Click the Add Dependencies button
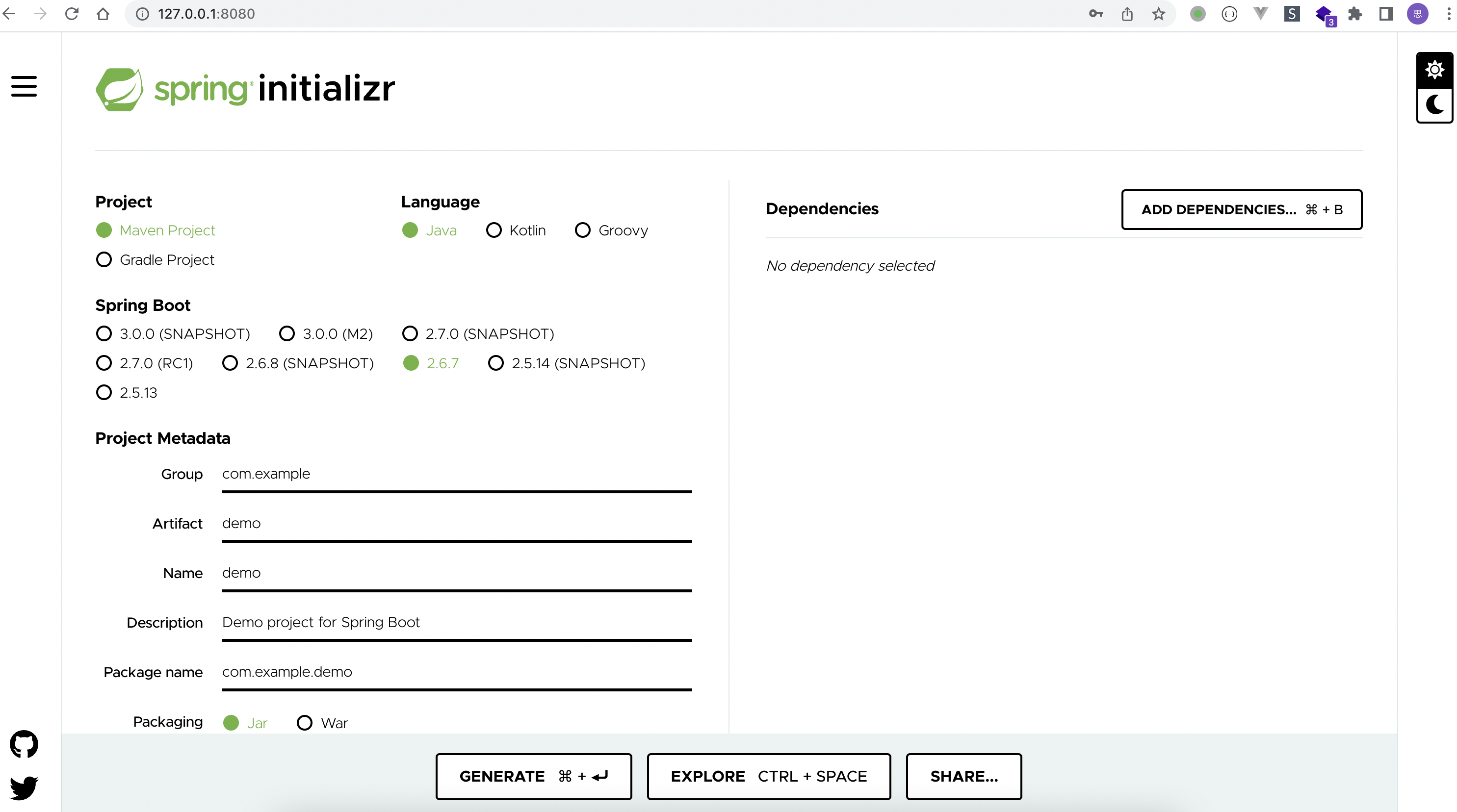Screen dimensions: 1457x812 pos(1242,209)
